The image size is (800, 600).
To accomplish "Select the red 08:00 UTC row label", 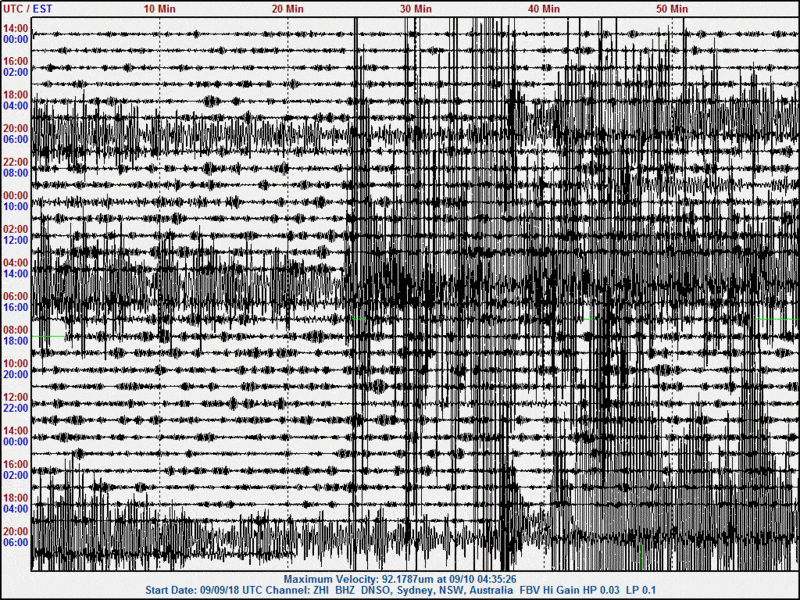I will click(x=15, y=330).
